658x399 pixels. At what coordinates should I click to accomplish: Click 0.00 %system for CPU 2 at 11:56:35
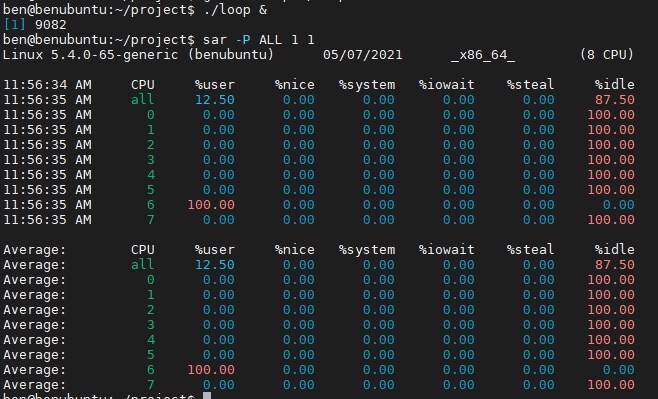(379, 145)
